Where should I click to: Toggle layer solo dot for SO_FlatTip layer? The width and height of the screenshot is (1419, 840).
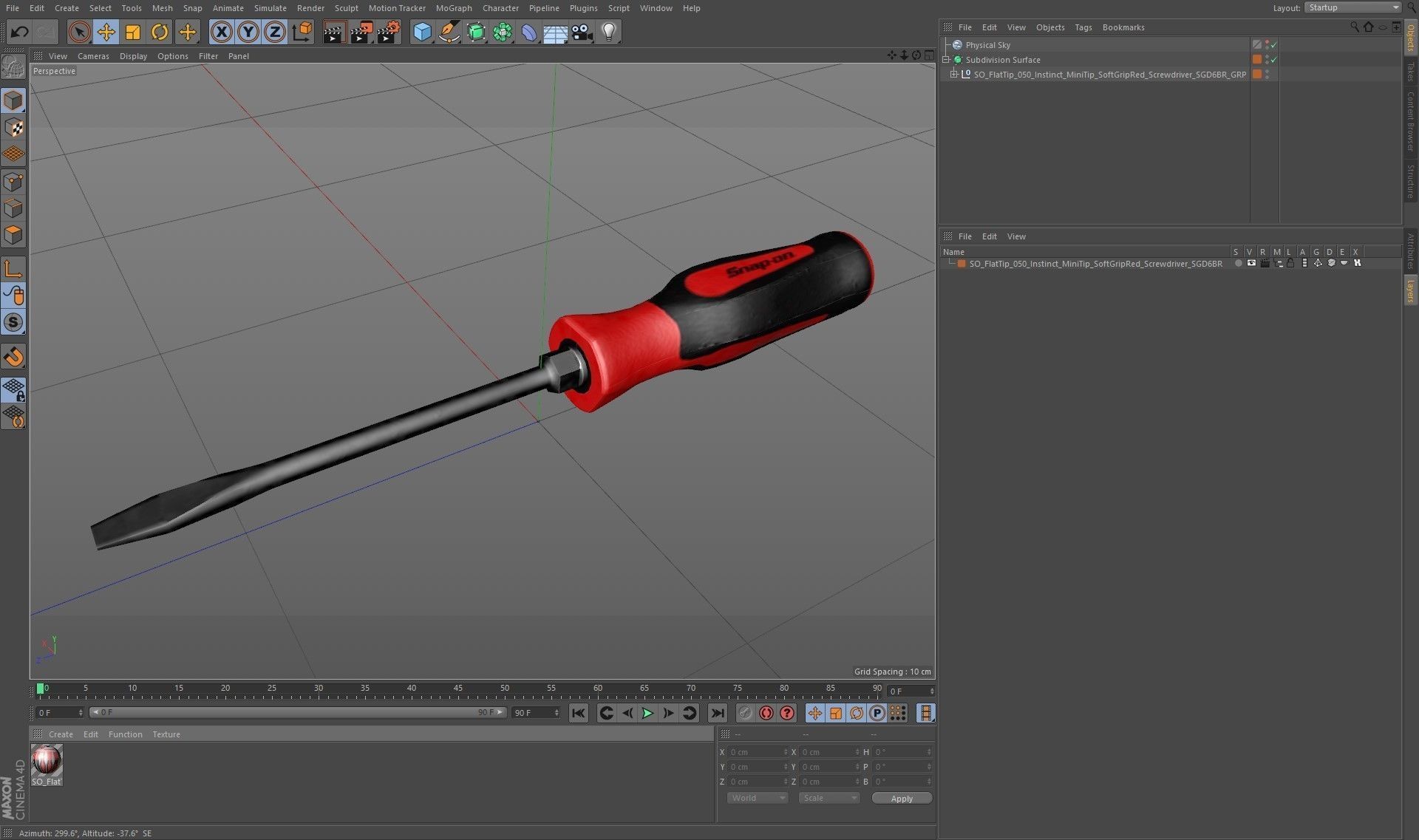click(1238, 264)
